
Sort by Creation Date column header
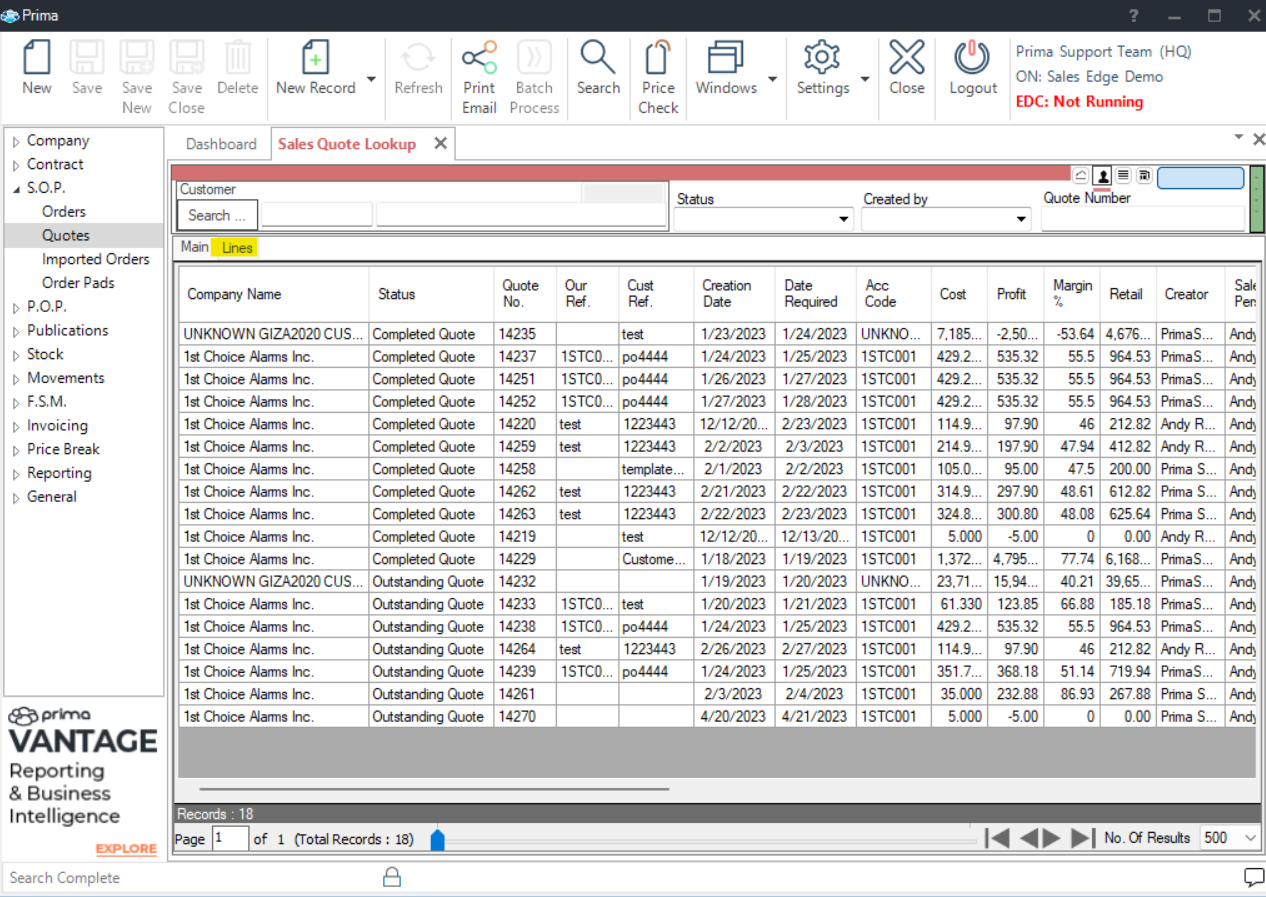(x=735, y=294)
